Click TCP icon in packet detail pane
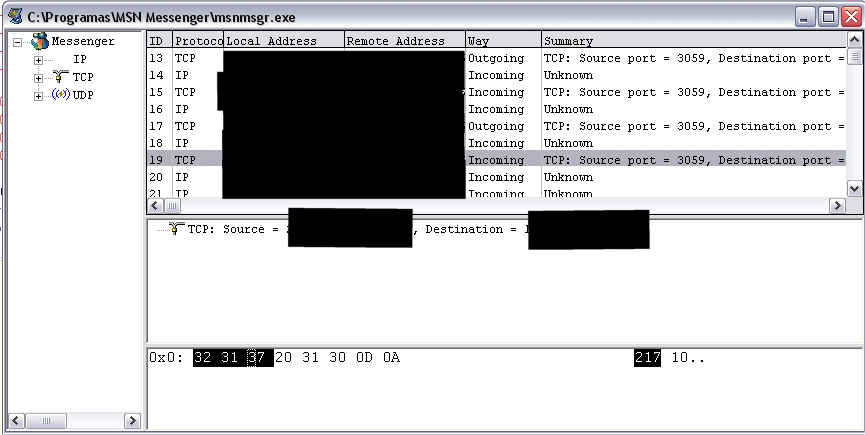 point(177,229)
